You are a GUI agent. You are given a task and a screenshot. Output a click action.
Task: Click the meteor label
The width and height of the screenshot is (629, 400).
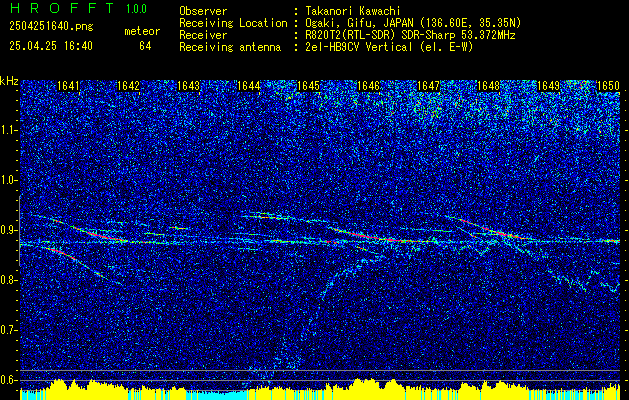[142, 31]
